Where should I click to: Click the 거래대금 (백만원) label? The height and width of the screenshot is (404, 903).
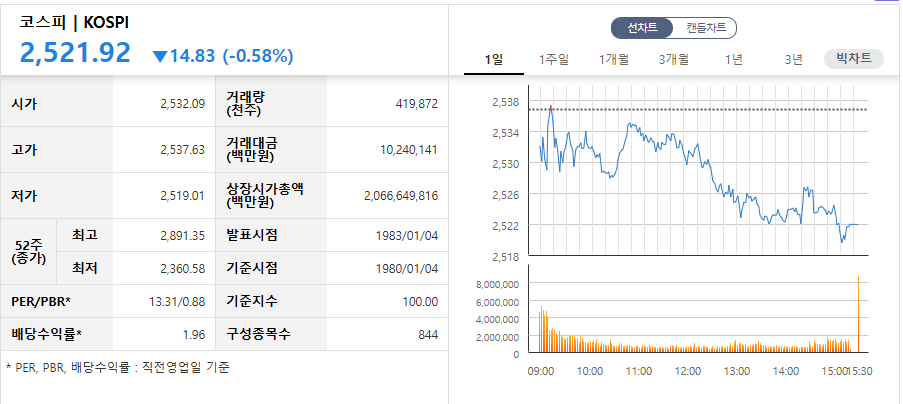(251, 150)
